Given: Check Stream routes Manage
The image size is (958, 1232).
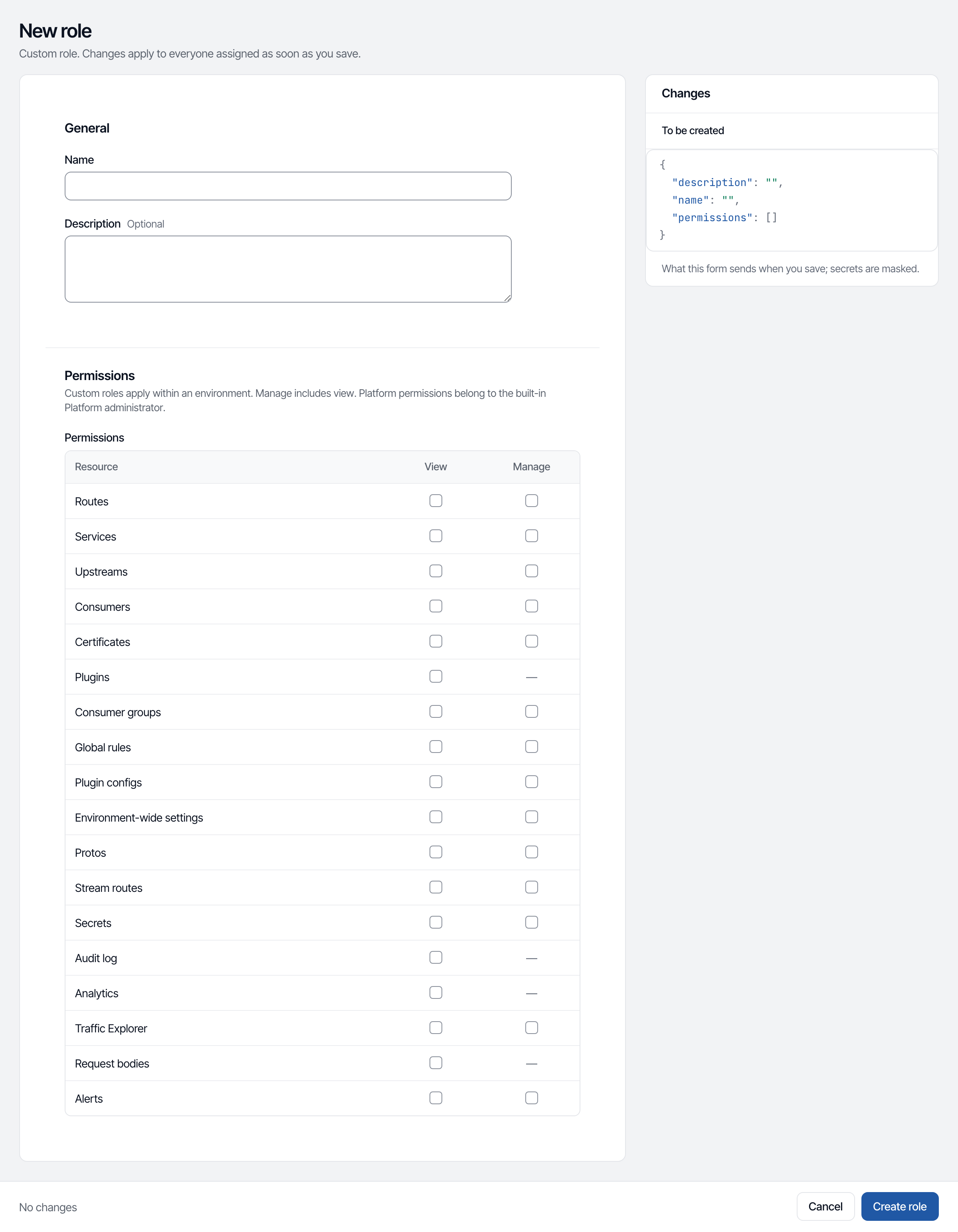Looking at the screenshot, I should tap(531, 887).
